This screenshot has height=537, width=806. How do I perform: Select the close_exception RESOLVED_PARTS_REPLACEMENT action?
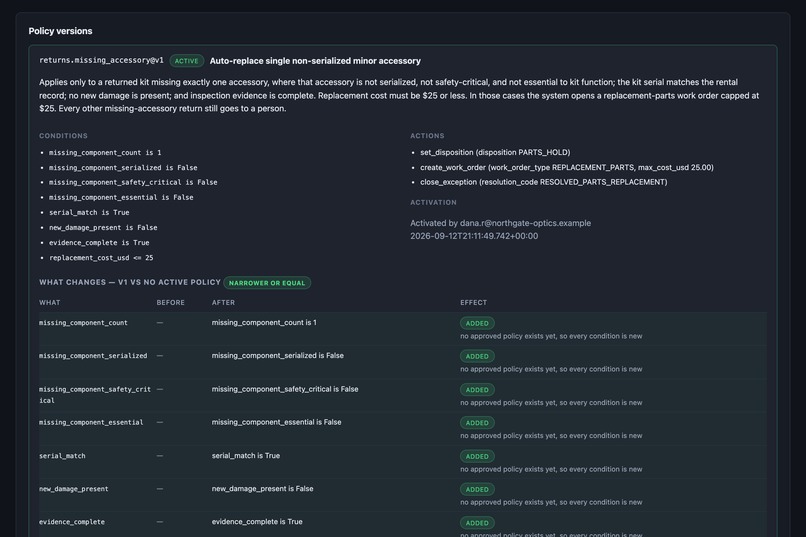coord(543,182)
